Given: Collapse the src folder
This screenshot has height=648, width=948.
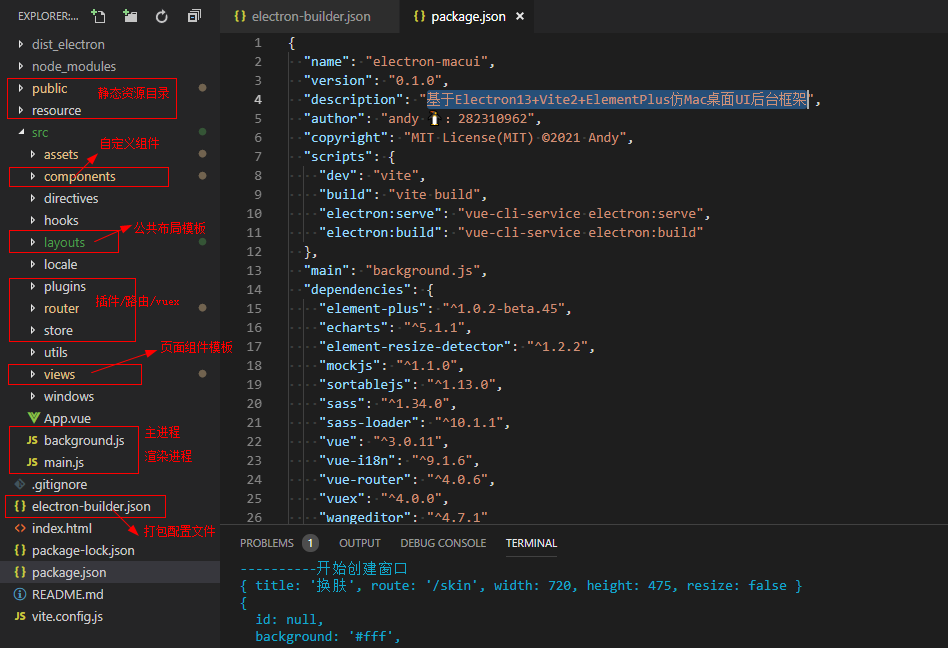Looking at the screenshot, I should coord(21,132).
